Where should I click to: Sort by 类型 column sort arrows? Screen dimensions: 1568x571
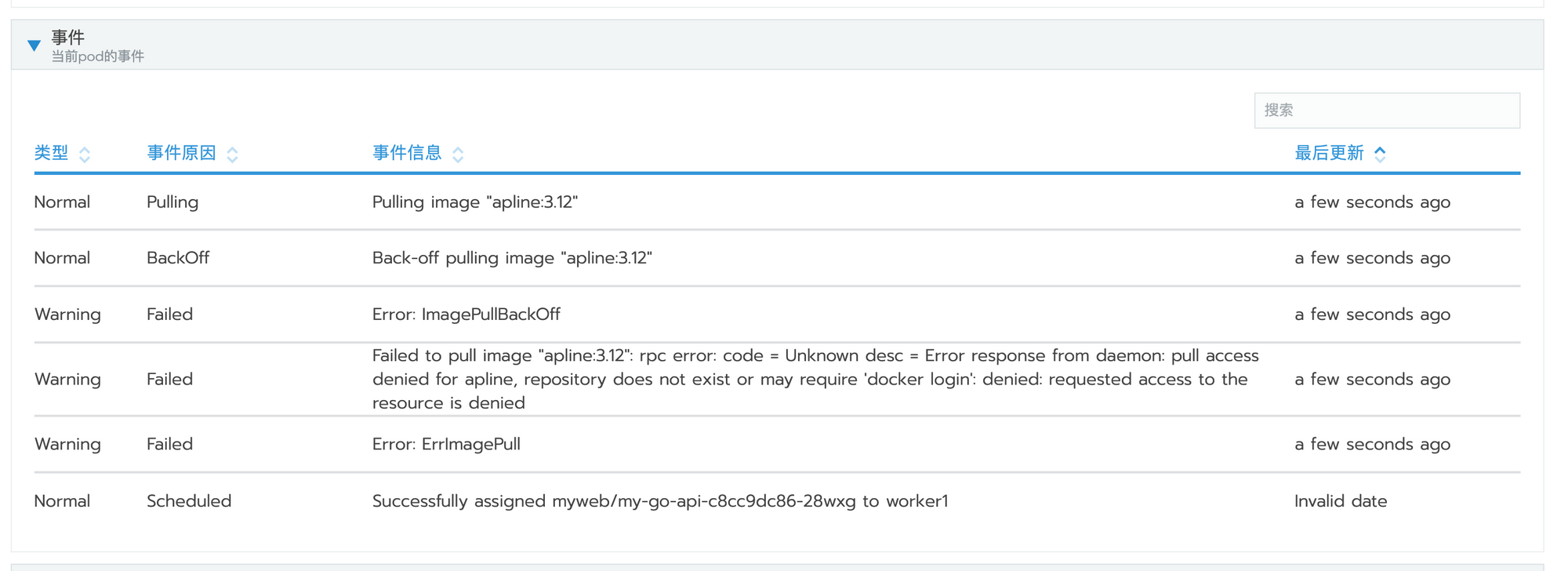(85, 155)
